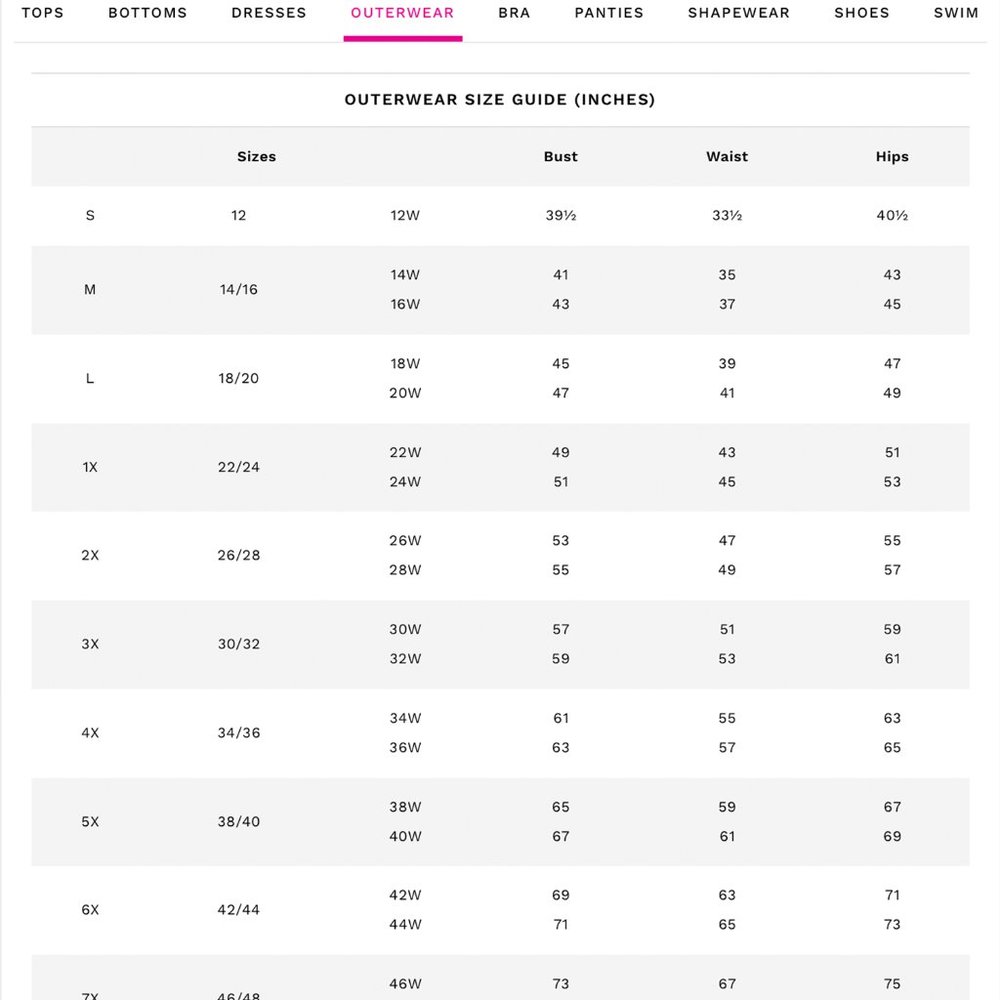Switch to the SWIM tab
1000x1000 pixels.
(x=956, y=13)
